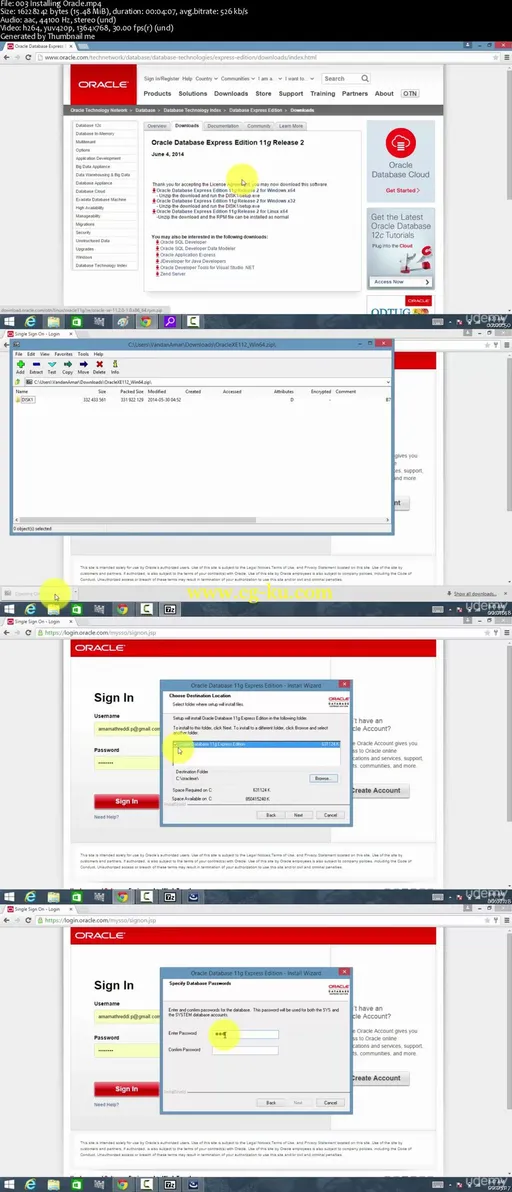Open the Store menu on Oracle site
The image size is (512, 1192).
coord(263,94)
